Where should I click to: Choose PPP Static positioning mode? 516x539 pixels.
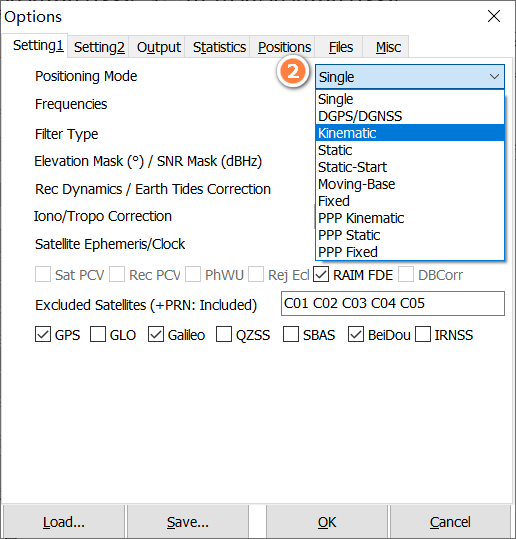pyautogui.click(x=410, y=235)
